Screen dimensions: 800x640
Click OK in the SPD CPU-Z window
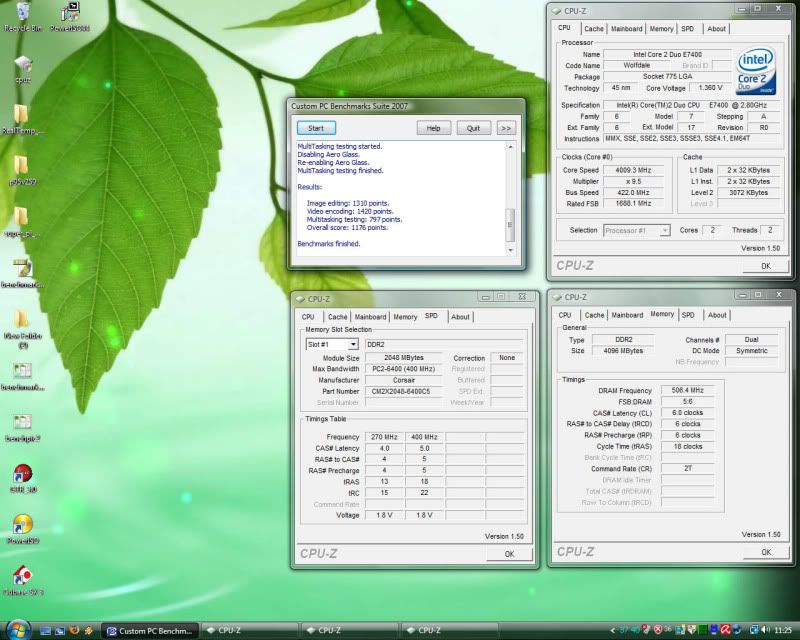[x=509, y=553]
